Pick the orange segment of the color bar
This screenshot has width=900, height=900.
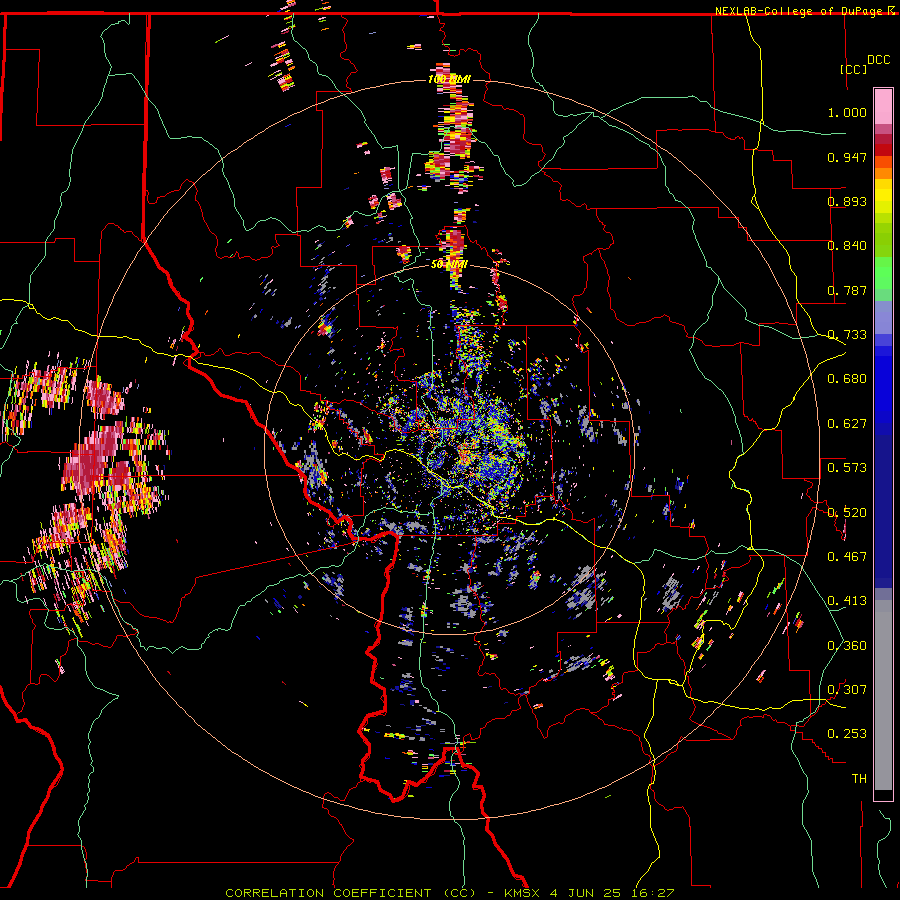click(x=883, y=173)
